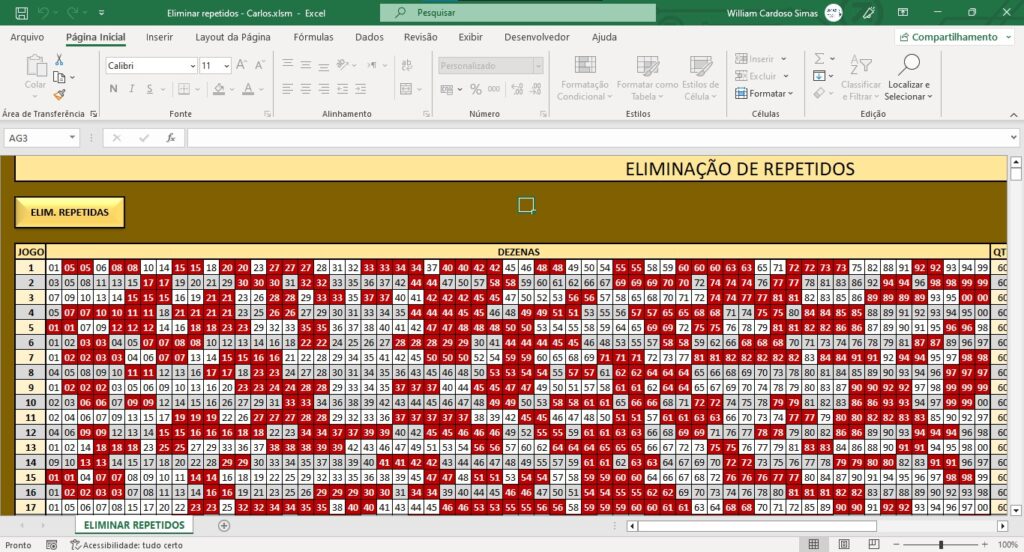This screenshot has width=1024, height=552.
Task: Switch to the Dados tab
Action: click(370, 37)
